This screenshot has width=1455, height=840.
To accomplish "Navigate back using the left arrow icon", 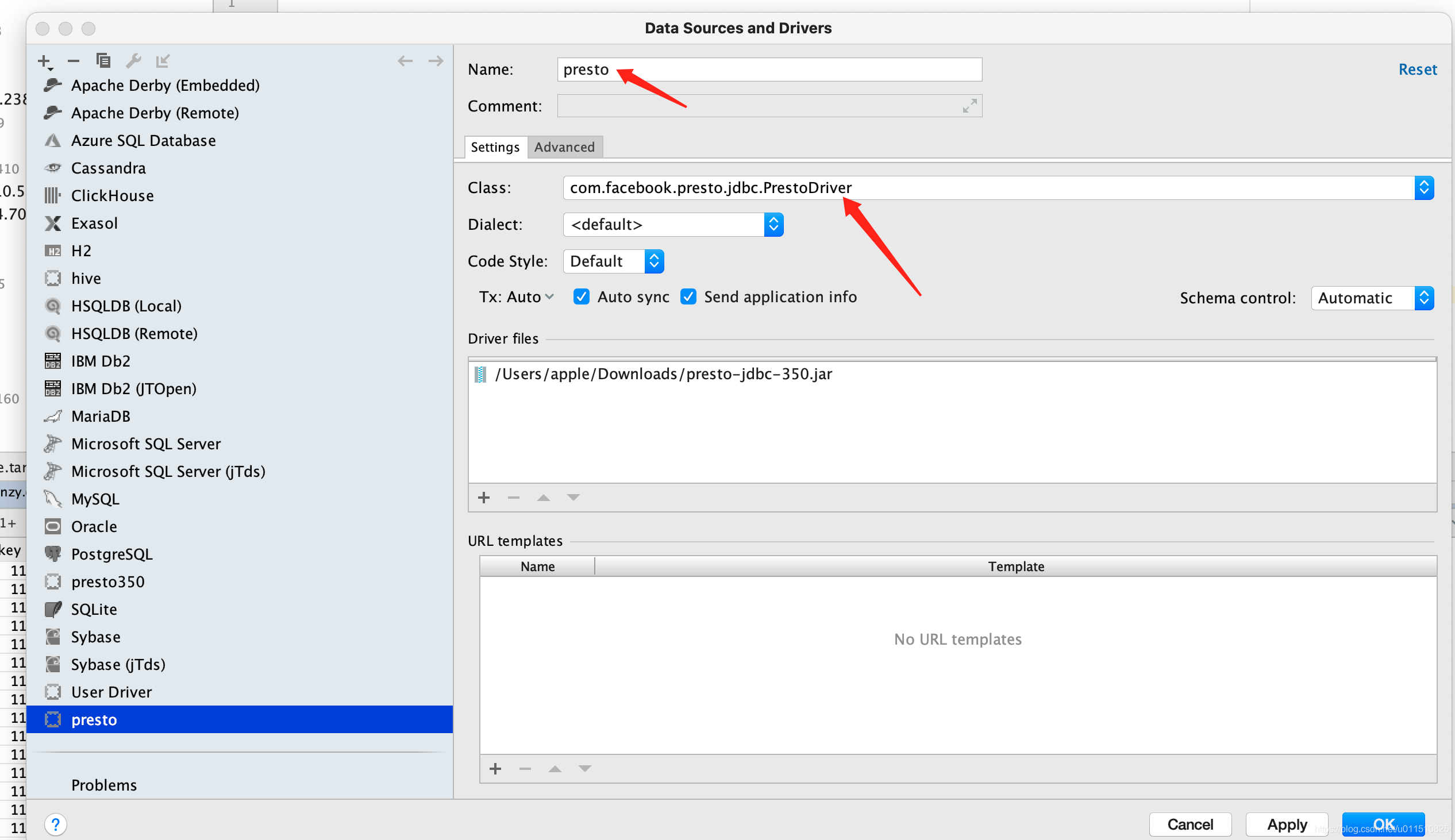I will point(406,60).
